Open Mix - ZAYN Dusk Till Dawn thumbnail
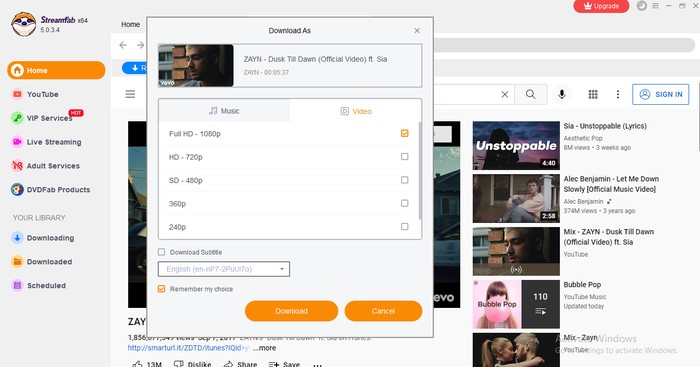This screenshot has height=367, width=700. click(x=516, y=251)
